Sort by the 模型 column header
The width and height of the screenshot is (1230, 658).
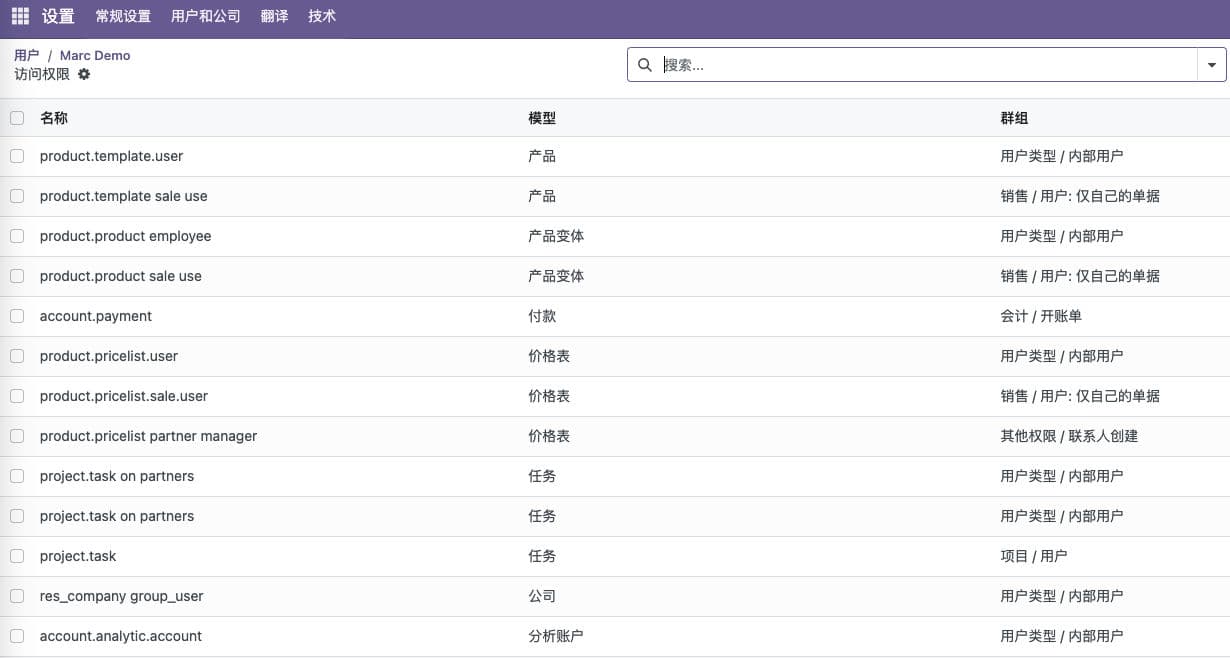coord(542,118)
